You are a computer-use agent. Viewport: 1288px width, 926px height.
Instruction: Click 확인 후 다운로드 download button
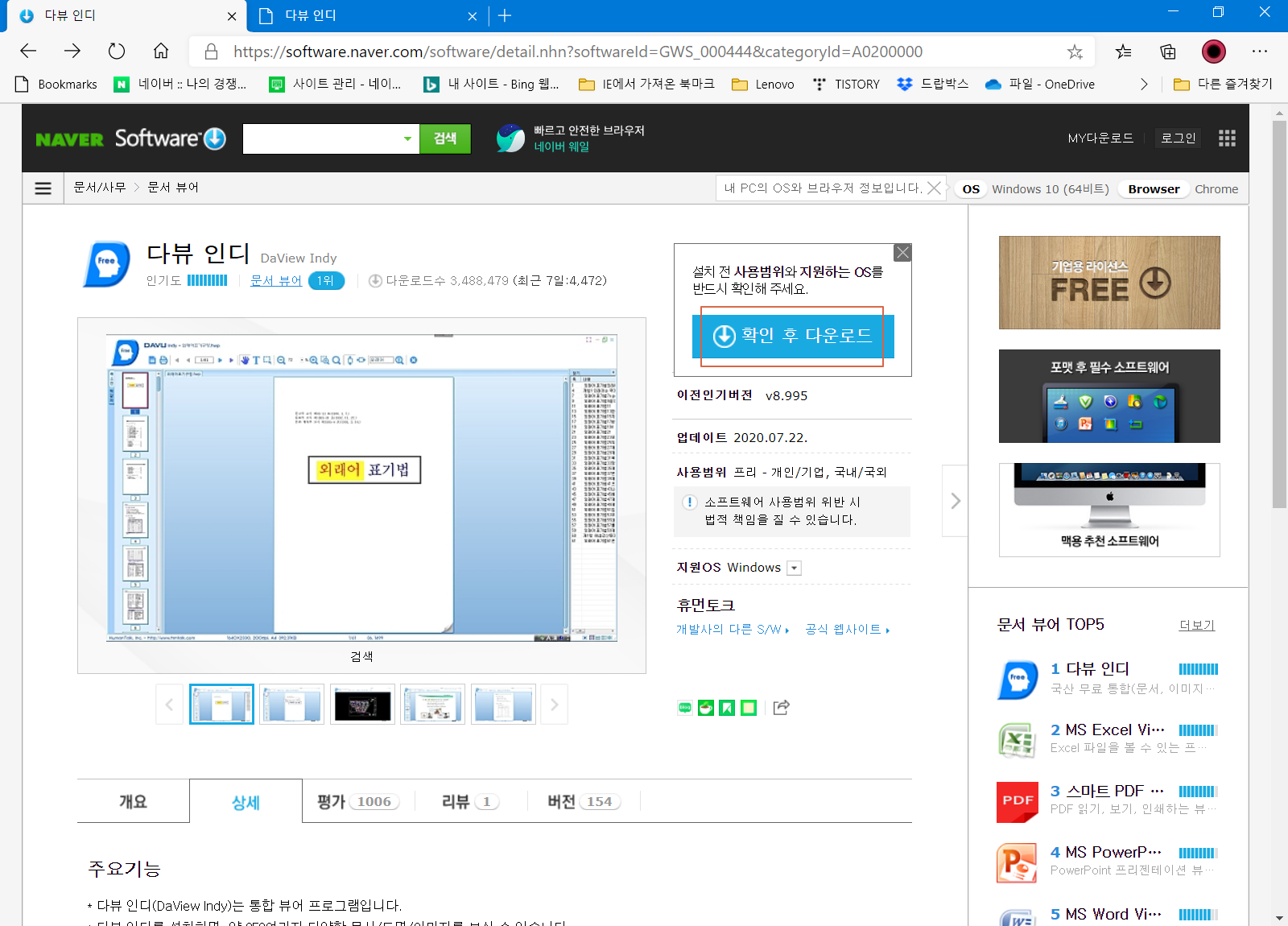click(x=793, y=336)
